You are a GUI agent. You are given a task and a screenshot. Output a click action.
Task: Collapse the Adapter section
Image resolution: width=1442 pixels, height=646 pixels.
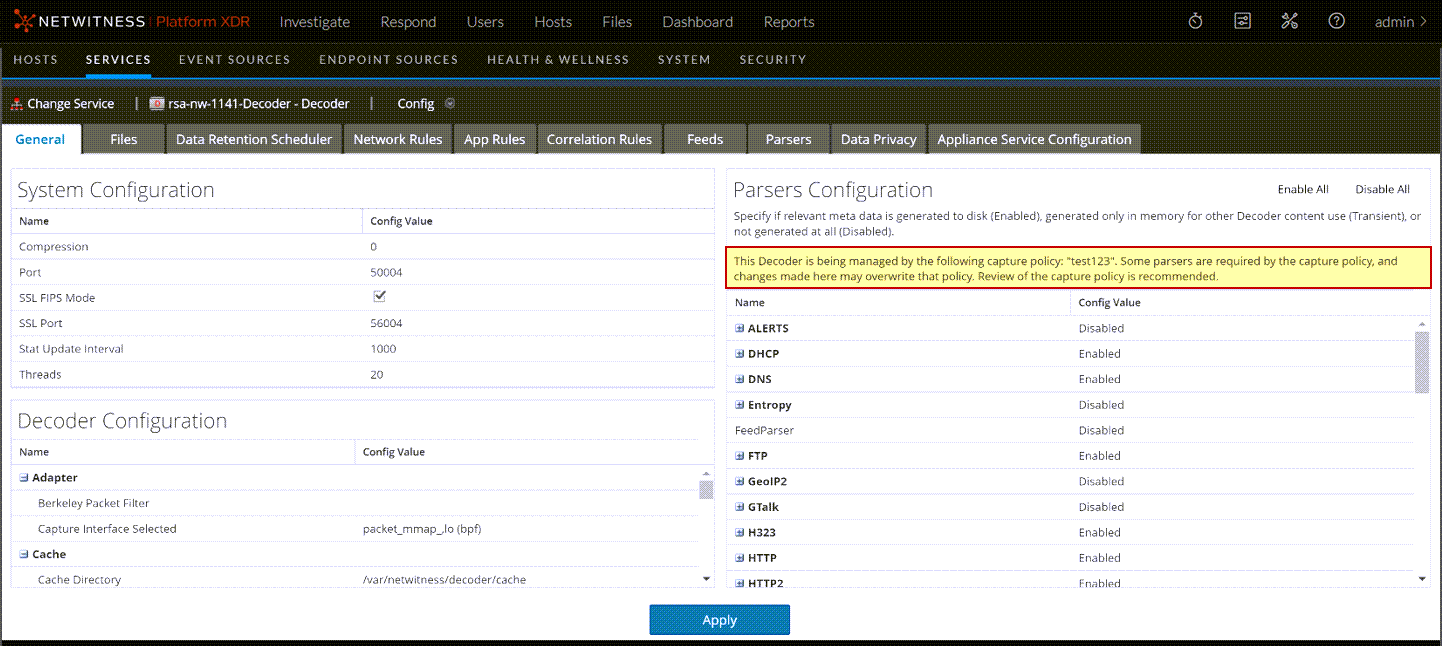point(24,478)
